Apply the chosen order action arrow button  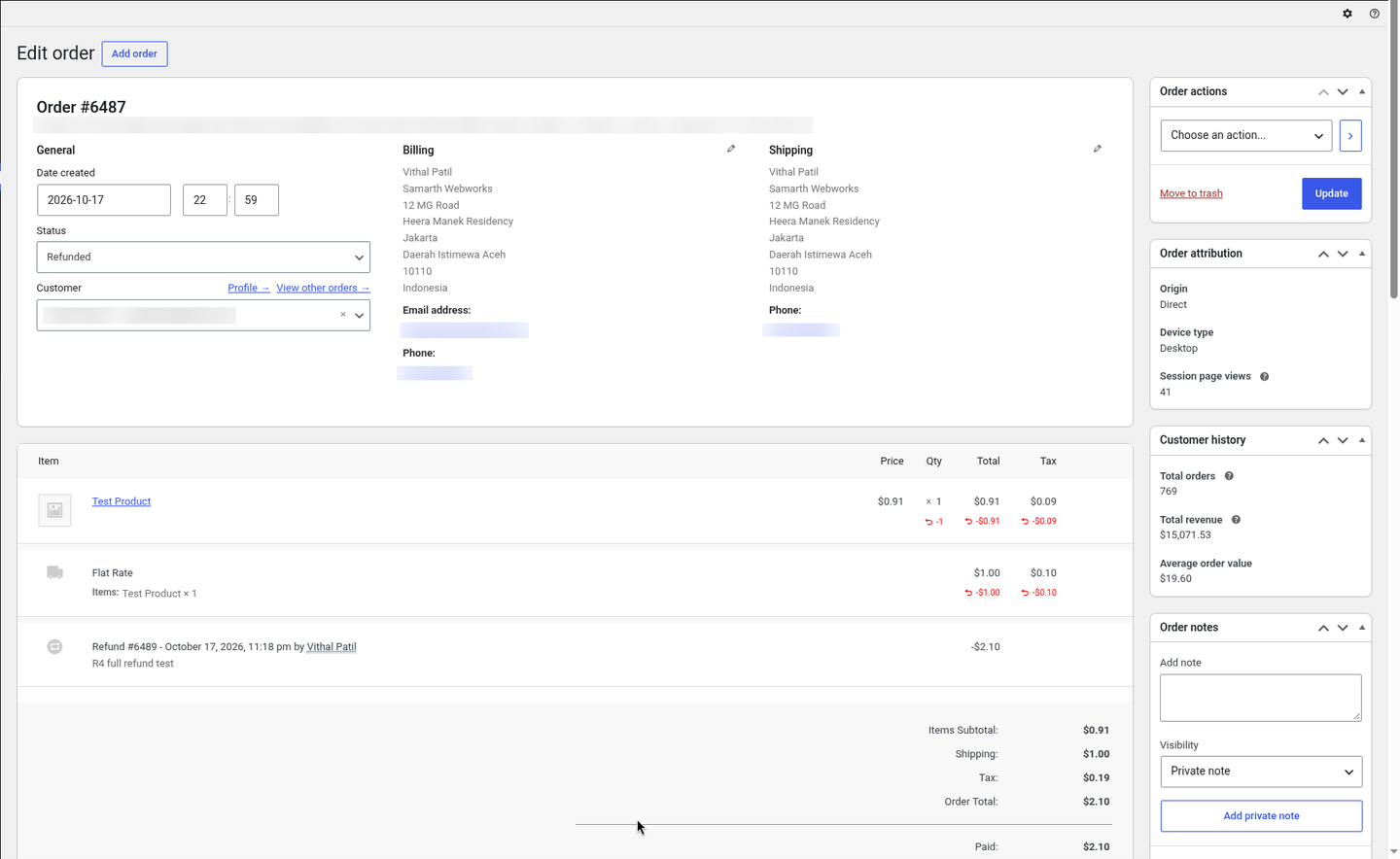pyautogui.click(x=1350, y=136)
